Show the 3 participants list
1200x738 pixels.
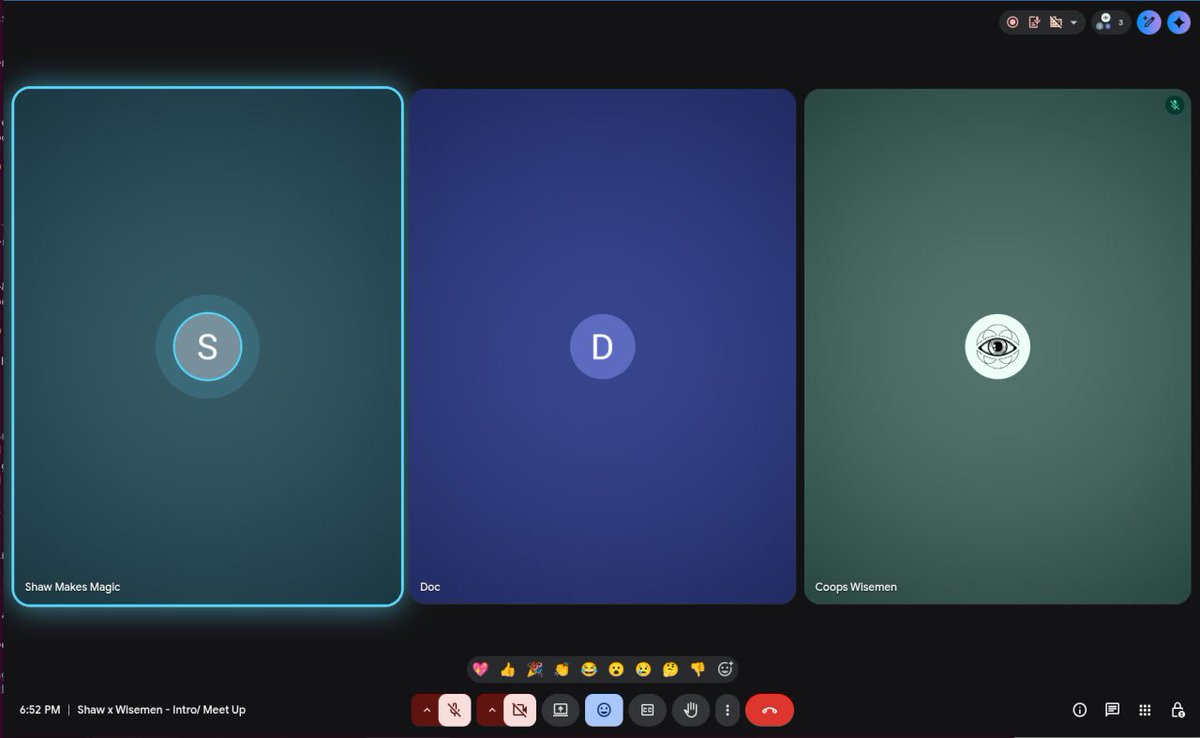[x=1111, y=22]
